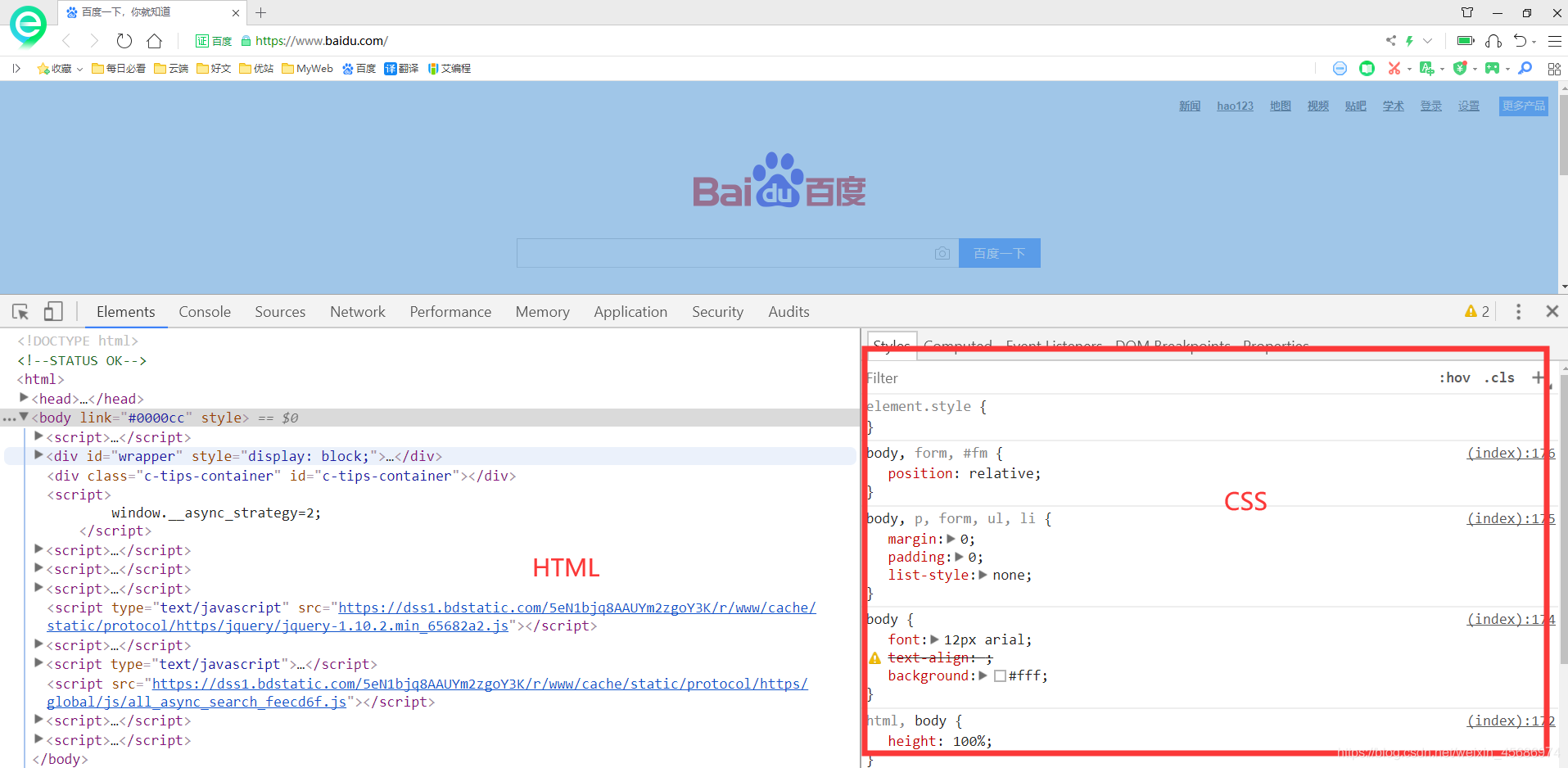This screenshot has height=768, width=1568.
Task: Click the blue ad-block octagon icon
Action: 1340,68
